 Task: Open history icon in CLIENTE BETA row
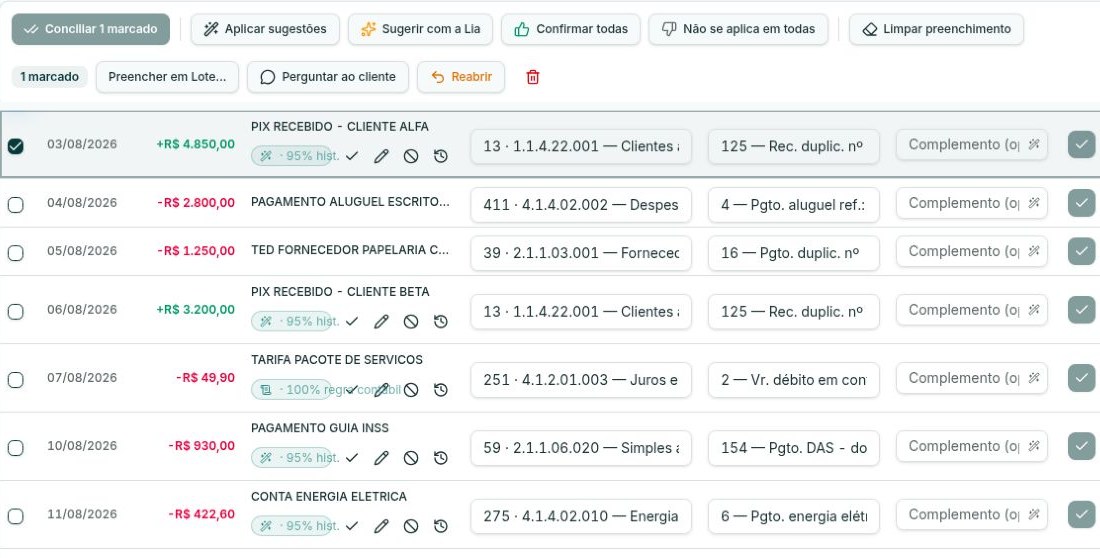click(x=441, y=321)
